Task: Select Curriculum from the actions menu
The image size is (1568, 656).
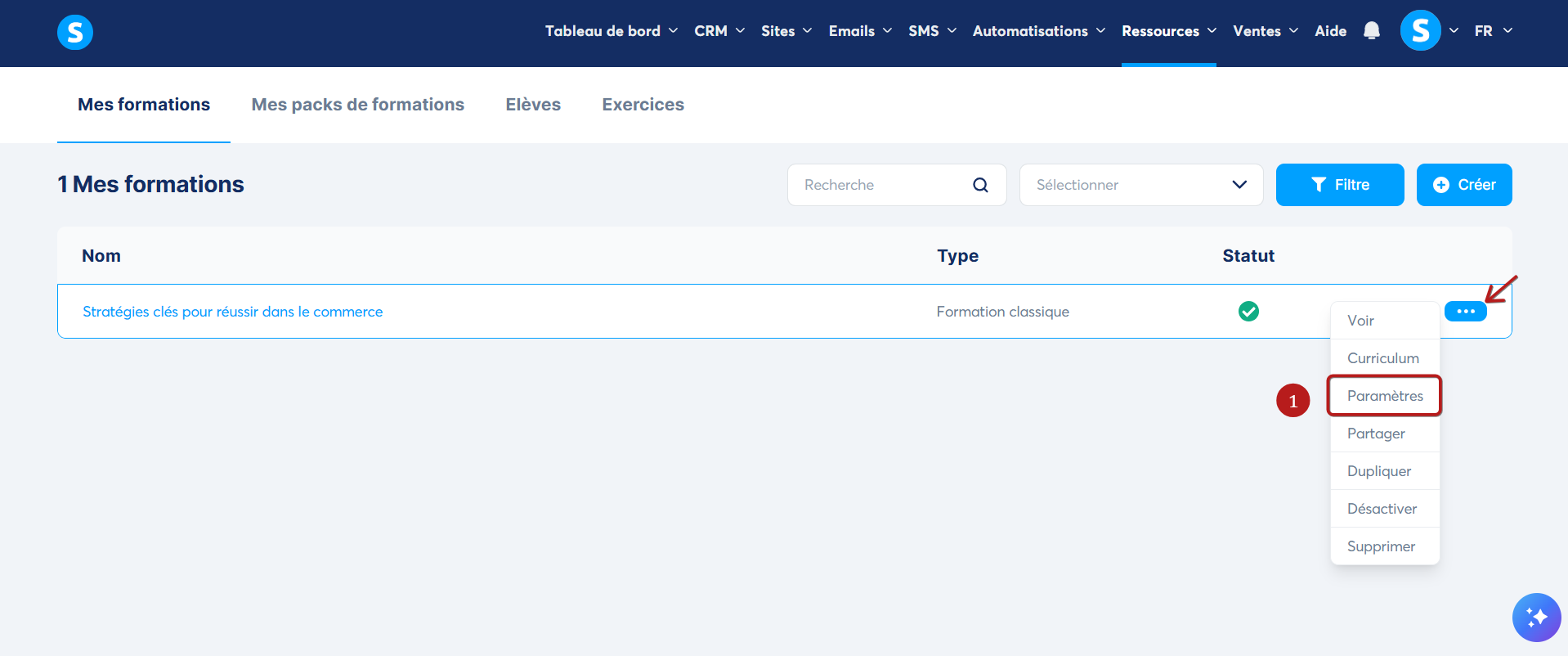Action: (x=1385, y=358)
